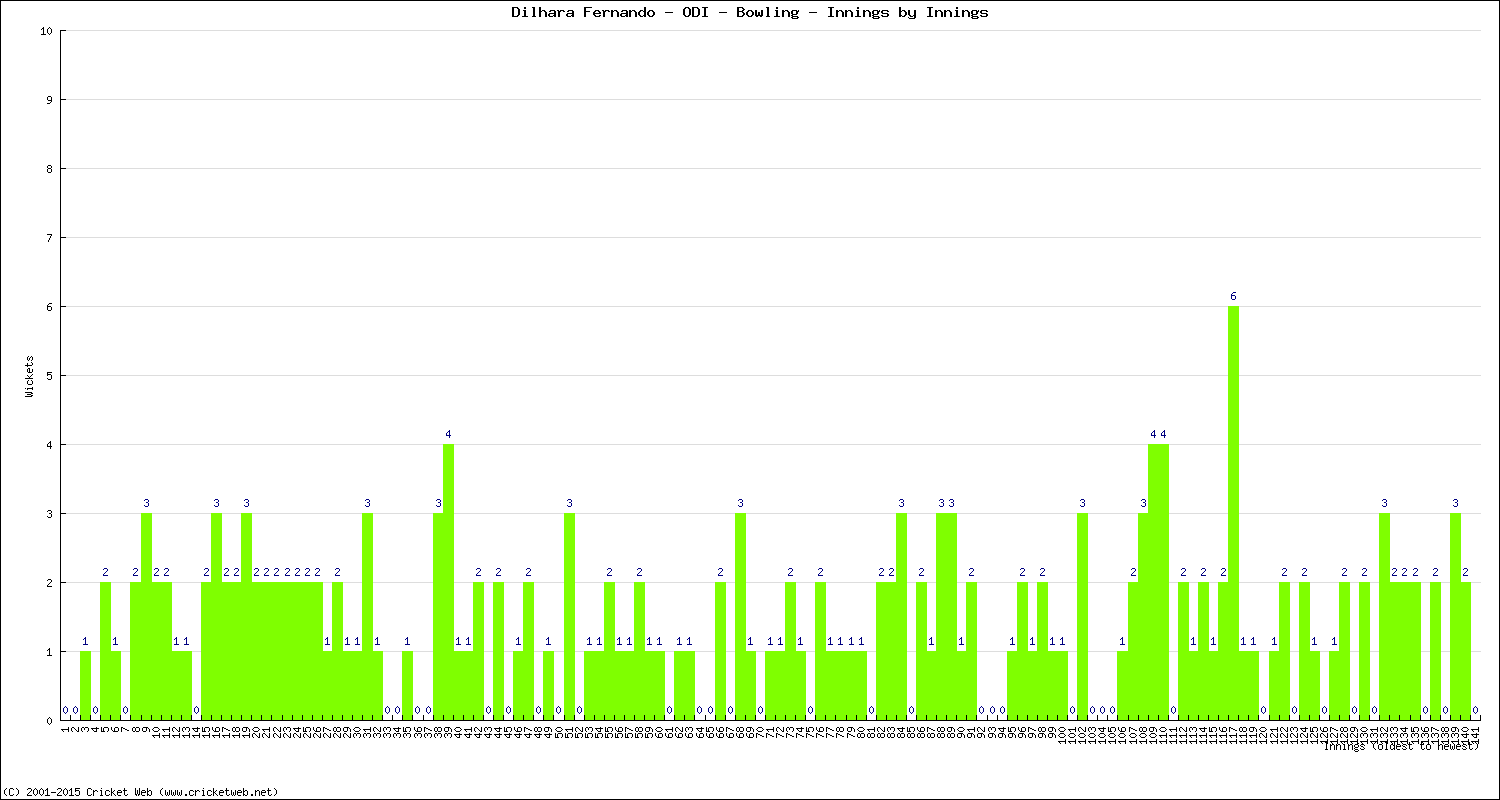Select the tallest green bar at innings 117
The width and height of the screenshot is (1500, 800).
pyautogui.click(x=1233, y=513)
